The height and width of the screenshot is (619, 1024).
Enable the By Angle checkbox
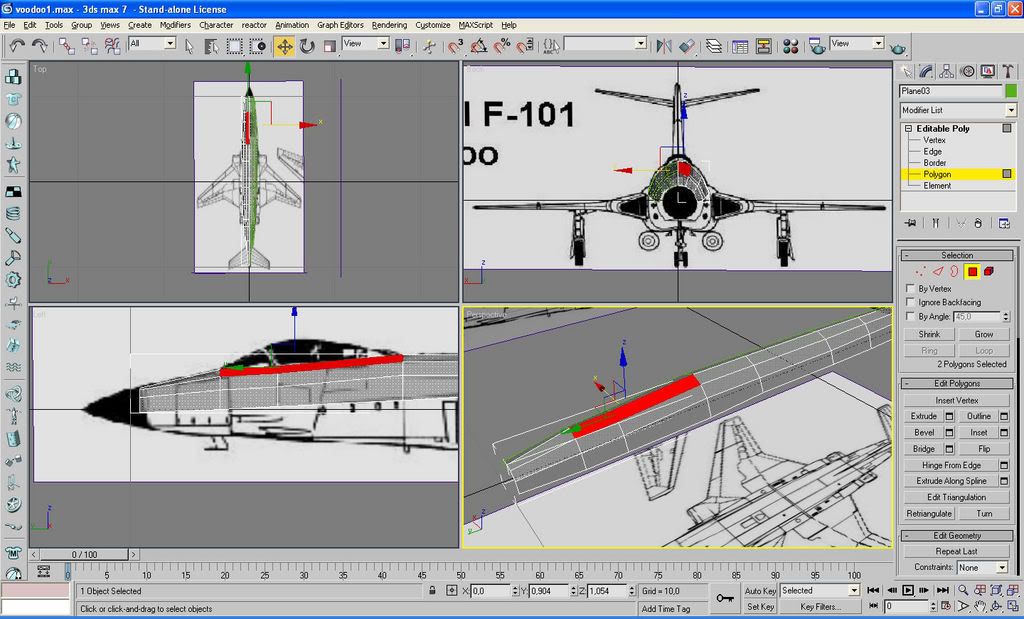[910, 316]
